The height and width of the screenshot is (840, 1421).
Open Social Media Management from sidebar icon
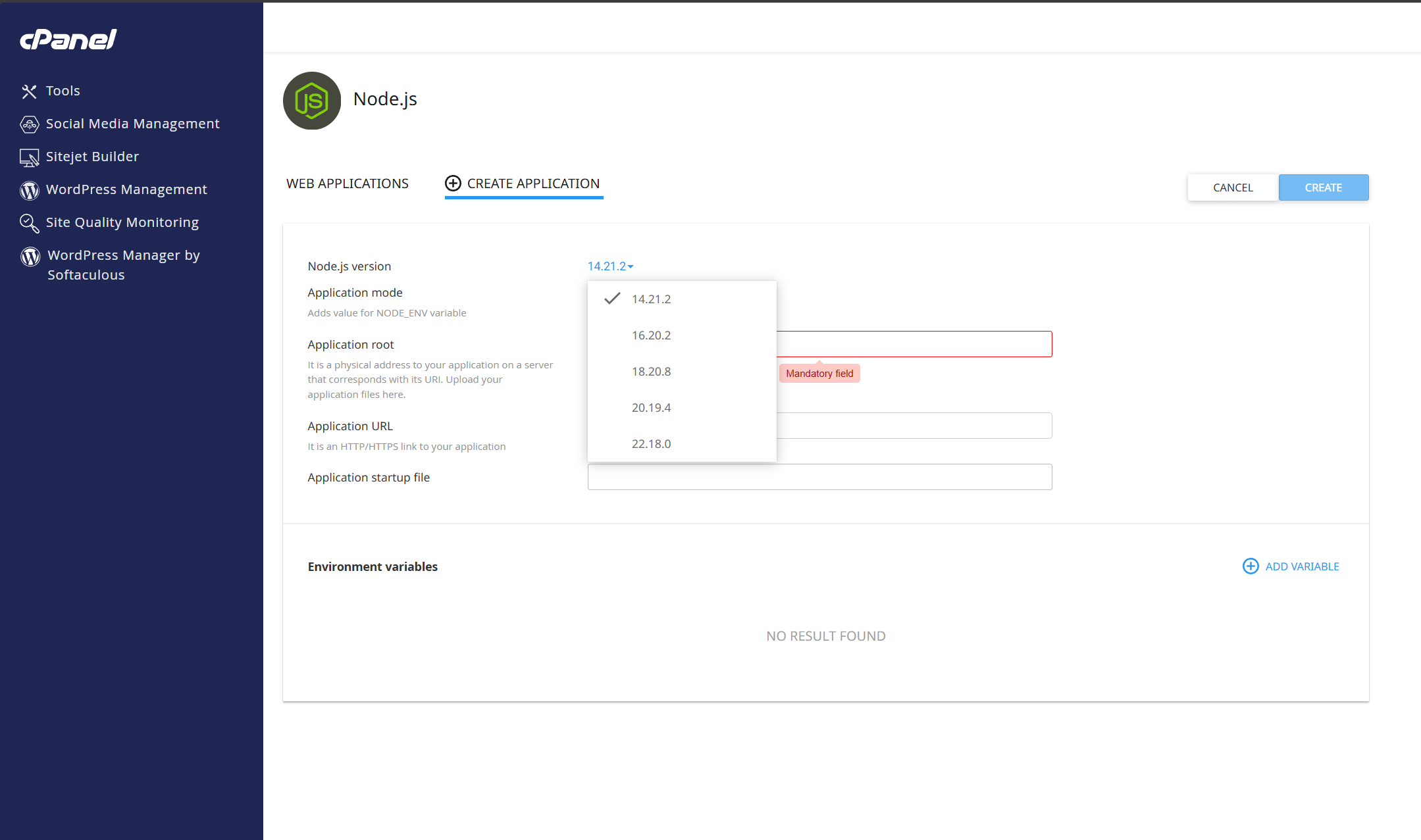(x=30, y=124)
